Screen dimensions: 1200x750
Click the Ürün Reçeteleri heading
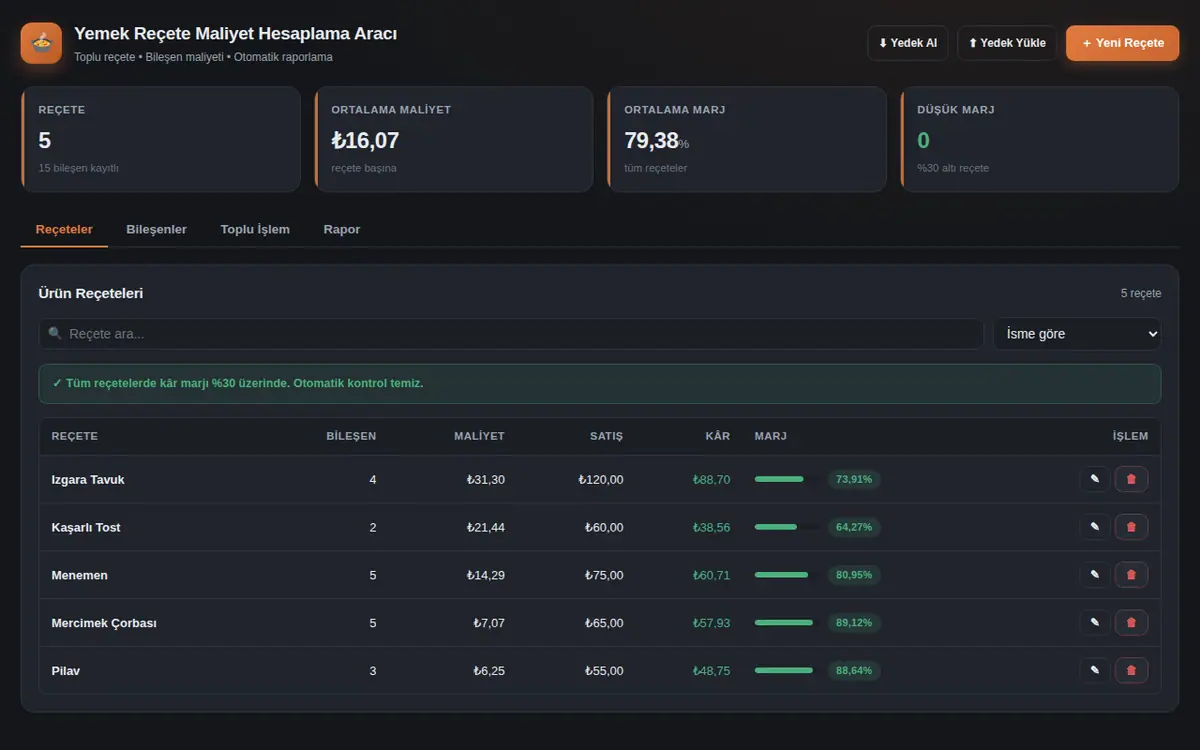(91, 293)
